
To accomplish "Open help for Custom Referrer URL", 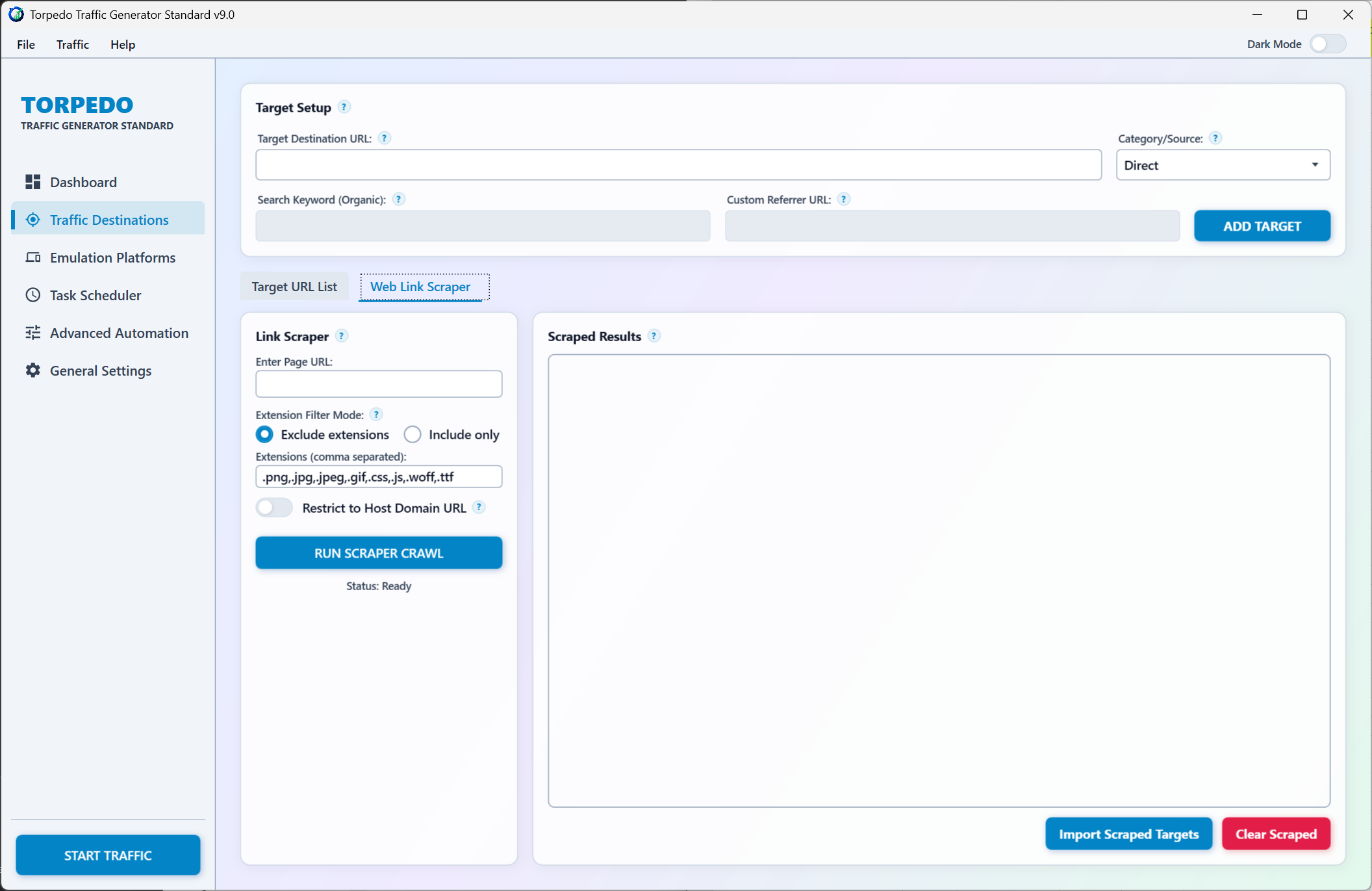I will tap(844, 200).
